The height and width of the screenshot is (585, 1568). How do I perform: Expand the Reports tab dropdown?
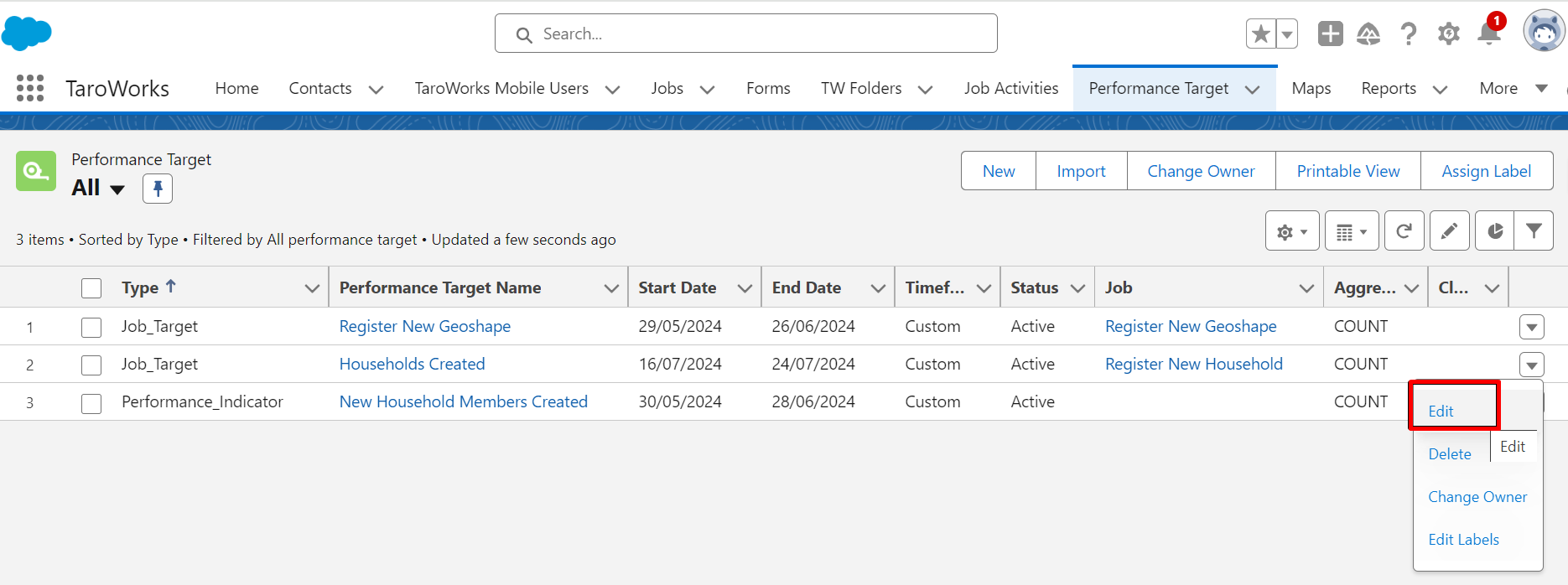(1440, 90)
